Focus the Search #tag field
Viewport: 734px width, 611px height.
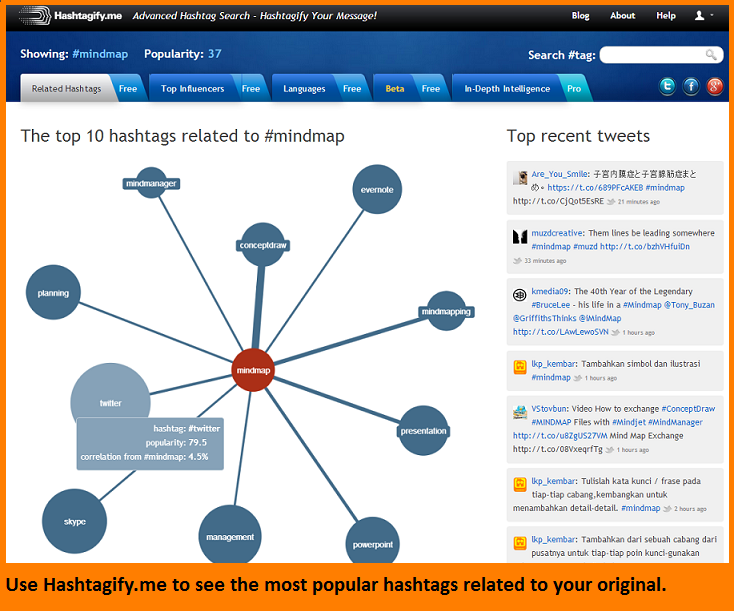click(661, 55)
